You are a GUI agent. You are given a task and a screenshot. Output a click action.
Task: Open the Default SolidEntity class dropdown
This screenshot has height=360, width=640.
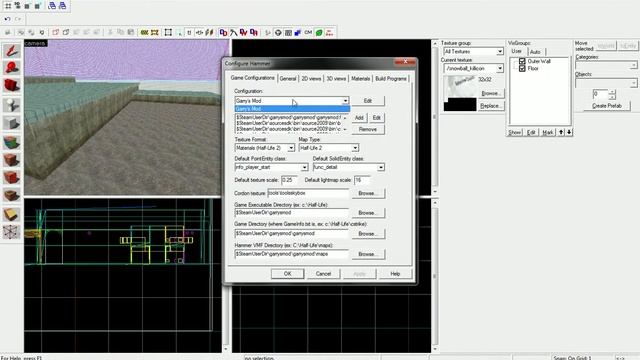[x=380, y=167]
